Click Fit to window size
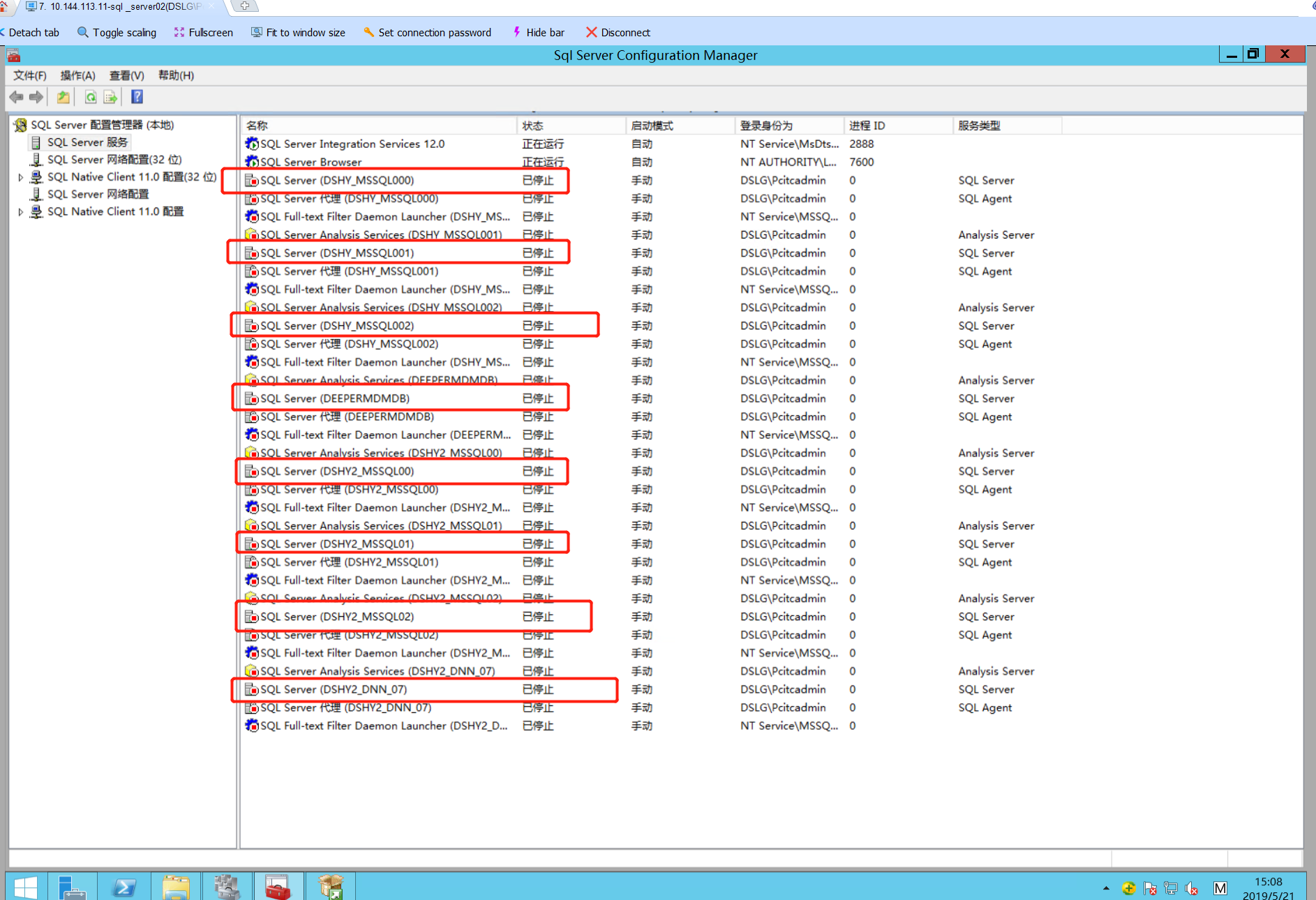 (x=298, y=32)
